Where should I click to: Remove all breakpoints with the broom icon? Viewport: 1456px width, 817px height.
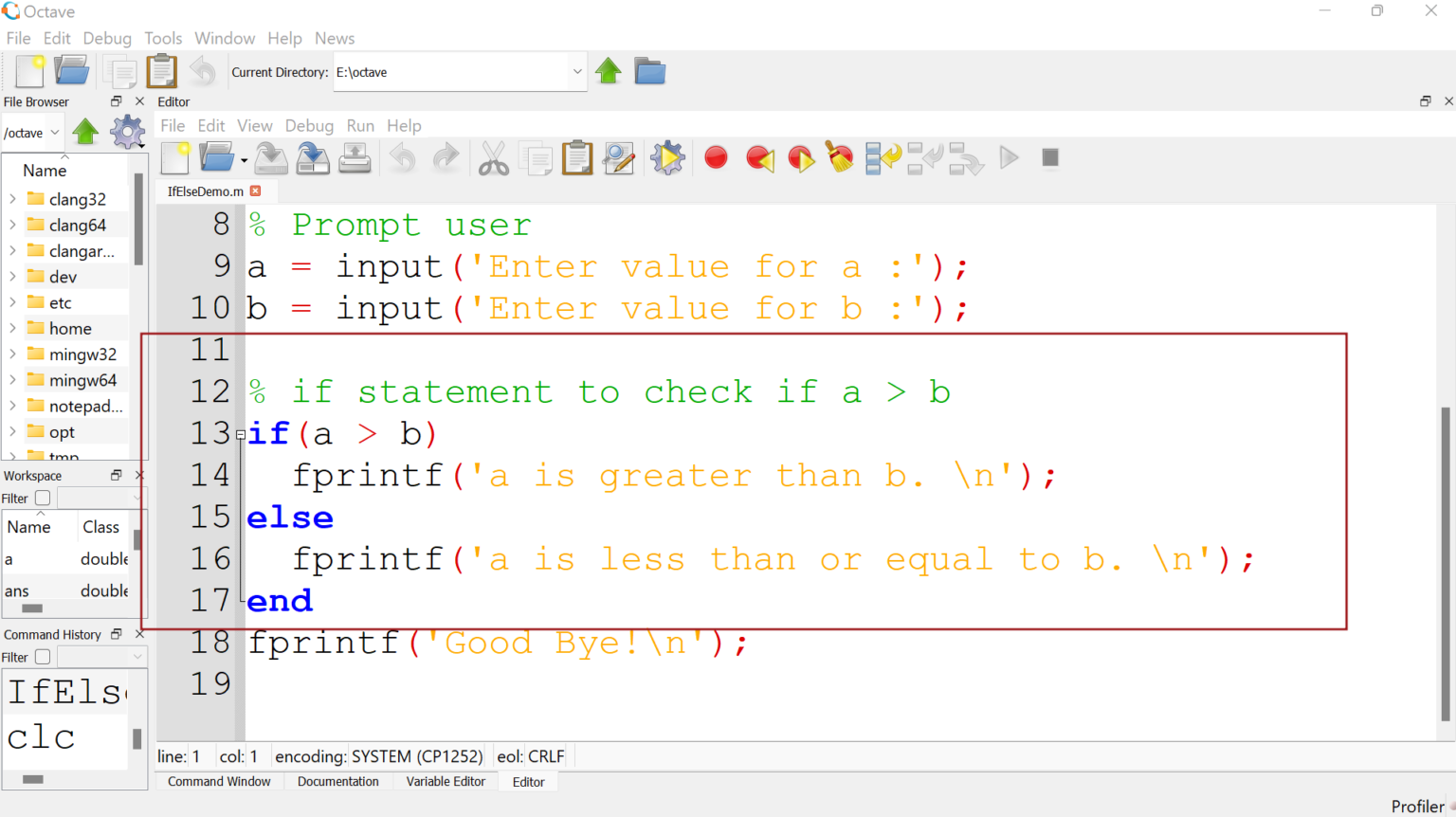[x=840, y=157]
